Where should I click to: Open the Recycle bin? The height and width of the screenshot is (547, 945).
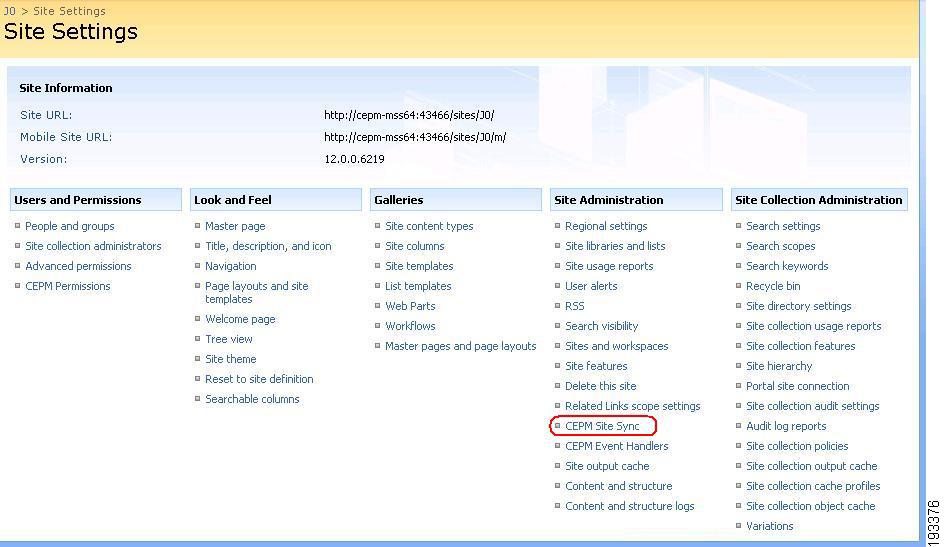click(773, 286)
